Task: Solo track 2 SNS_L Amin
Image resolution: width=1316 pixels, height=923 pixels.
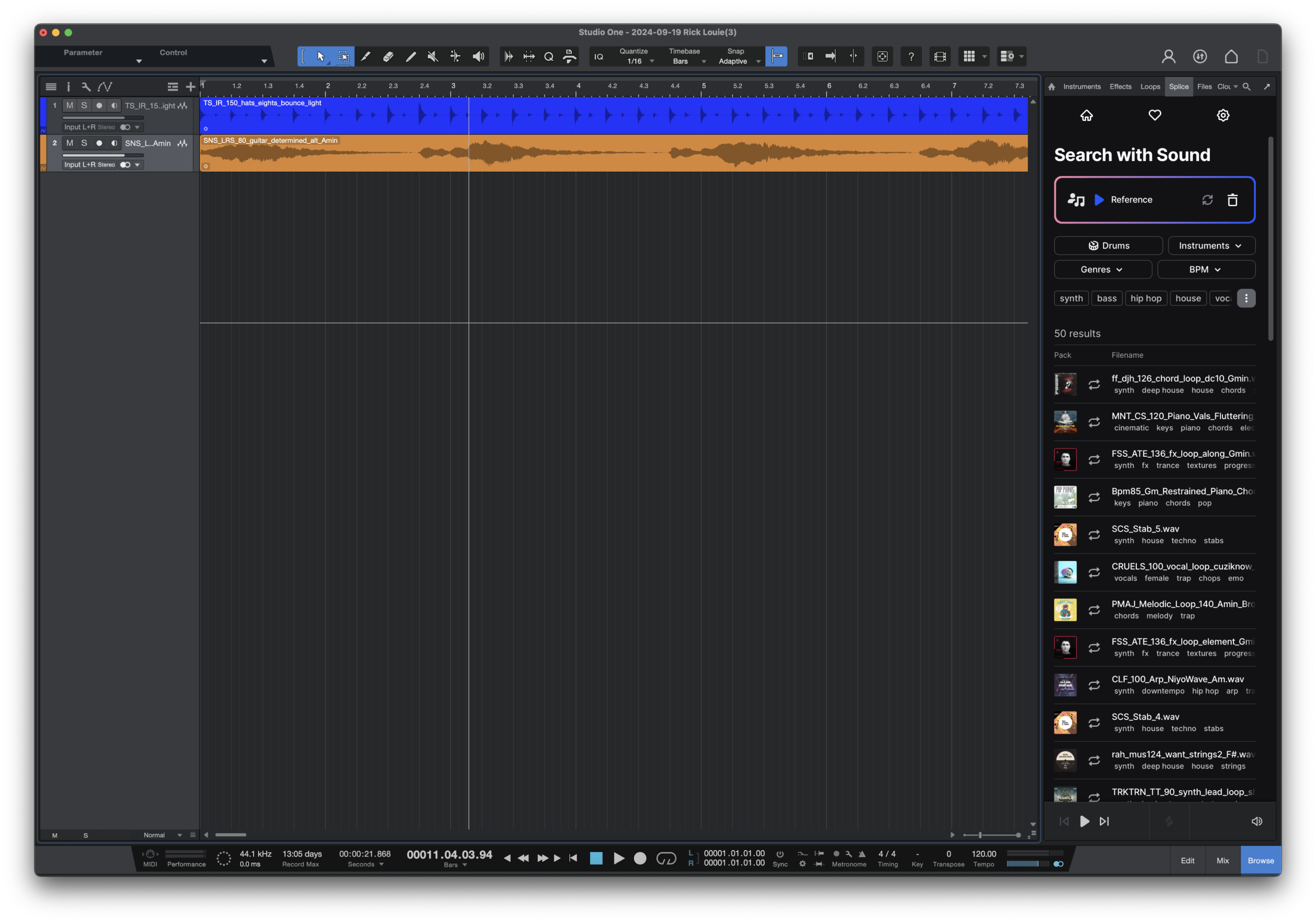Action: tap(84, 143)
